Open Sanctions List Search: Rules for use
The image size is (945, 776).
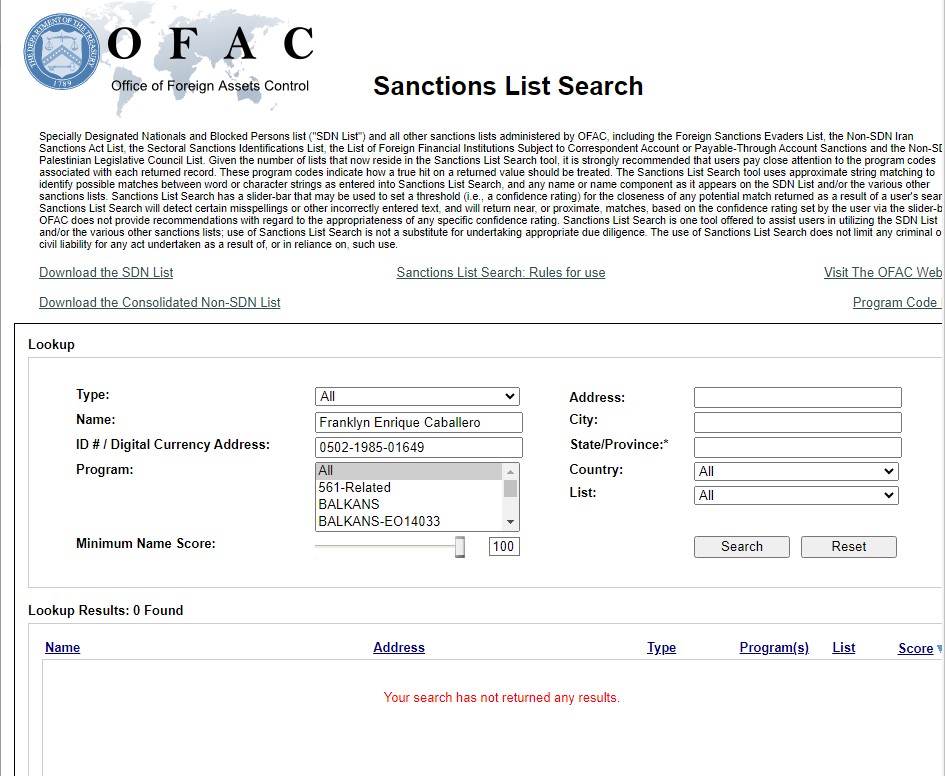(x=500, y=272)
